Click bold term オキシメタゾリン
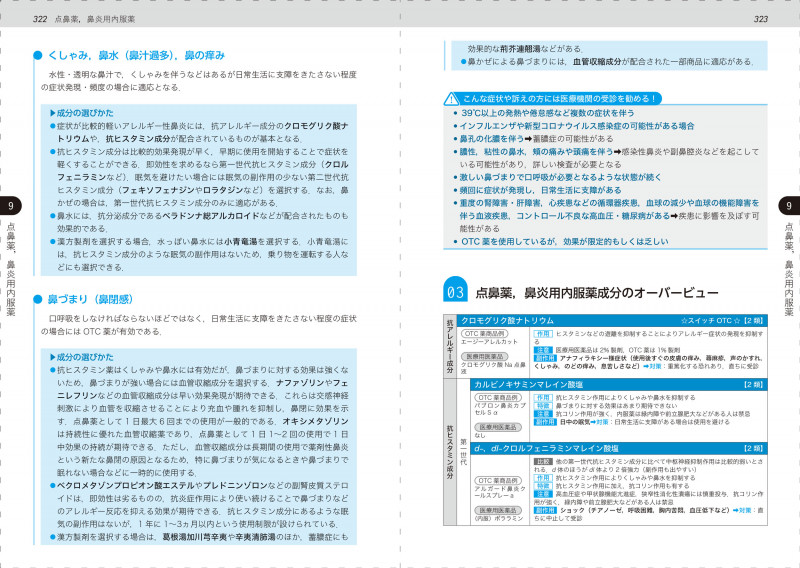The height and width of the screenshot is (568, 800). [315, 422]
